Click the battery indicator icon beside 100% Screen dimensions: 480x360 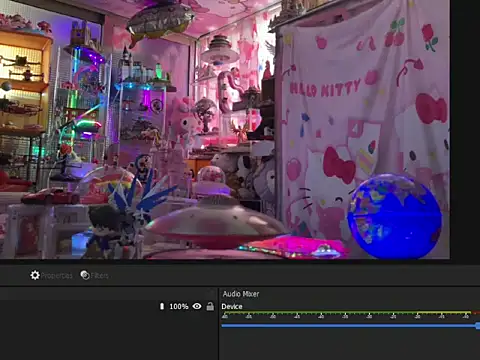pos(162,306)
